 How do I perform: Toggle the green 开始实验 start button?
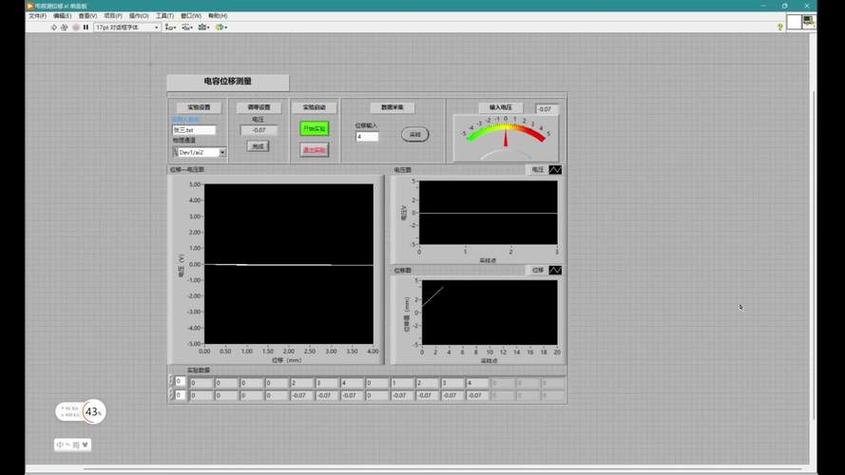(x=314, y=128)
